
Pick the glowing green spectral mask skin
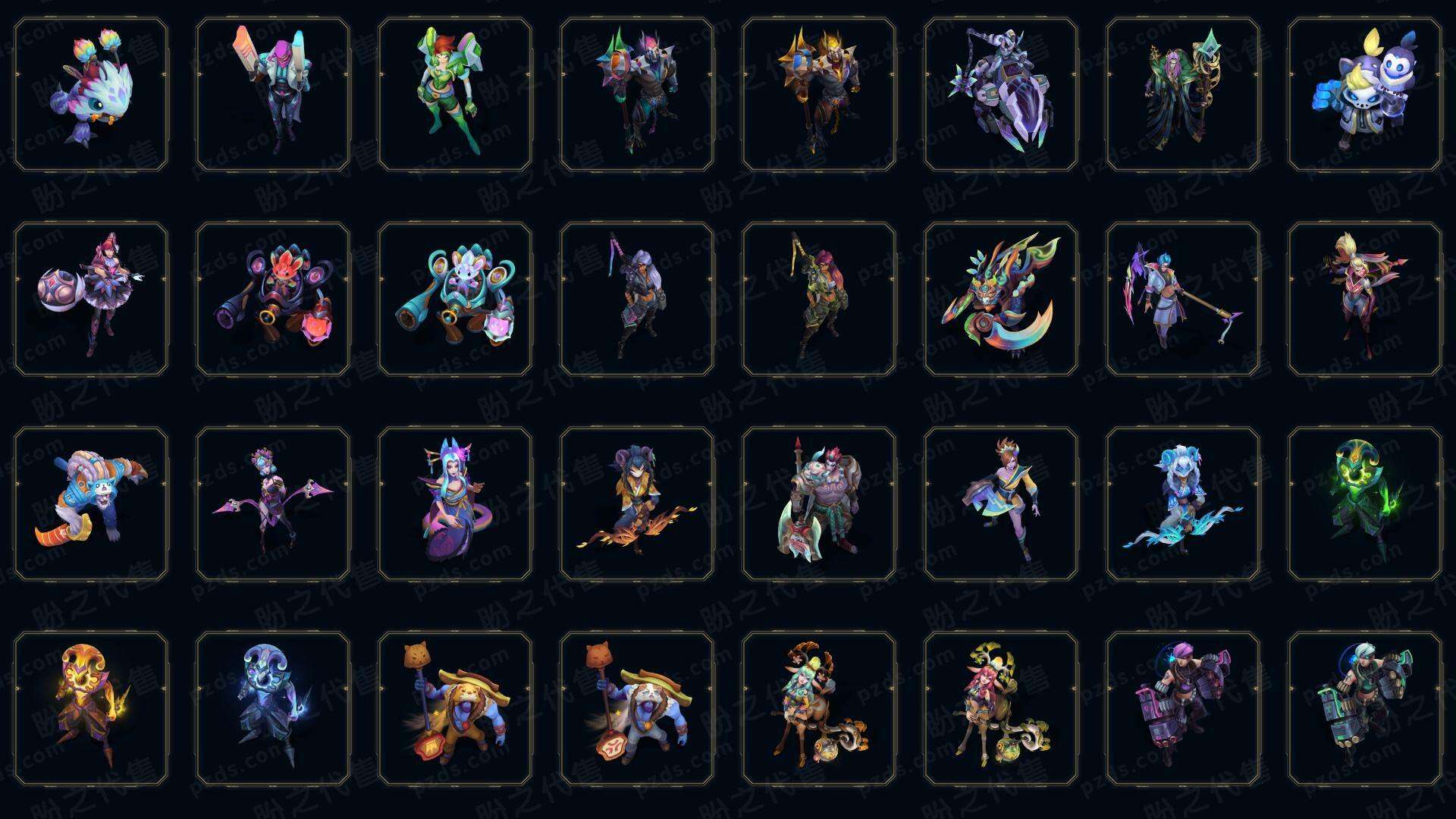(x=1365, y=504)
